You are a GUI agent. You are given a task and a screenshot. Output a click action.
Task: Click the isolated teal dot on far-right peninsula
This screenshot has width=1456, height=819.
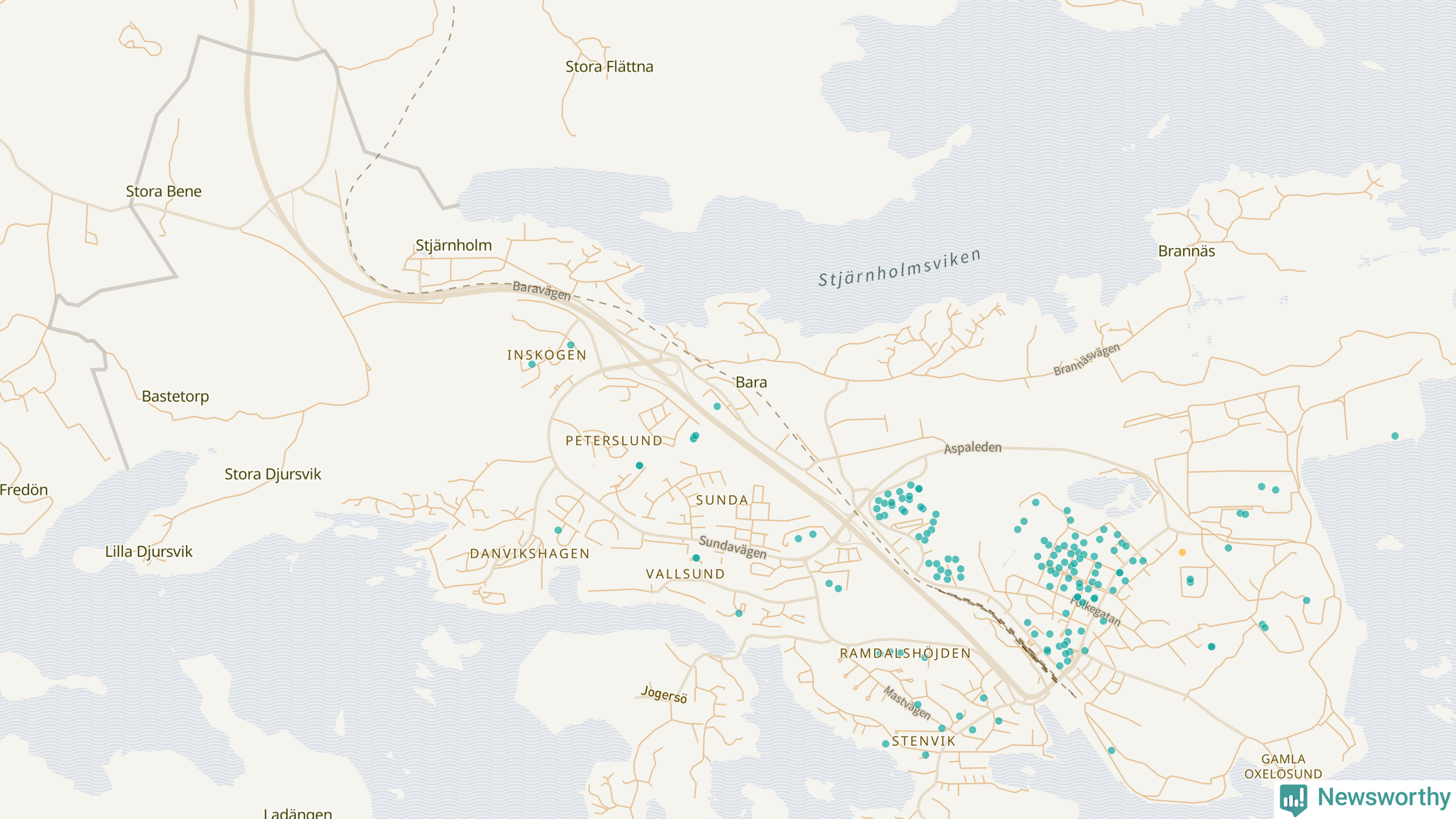(1395, 436)
